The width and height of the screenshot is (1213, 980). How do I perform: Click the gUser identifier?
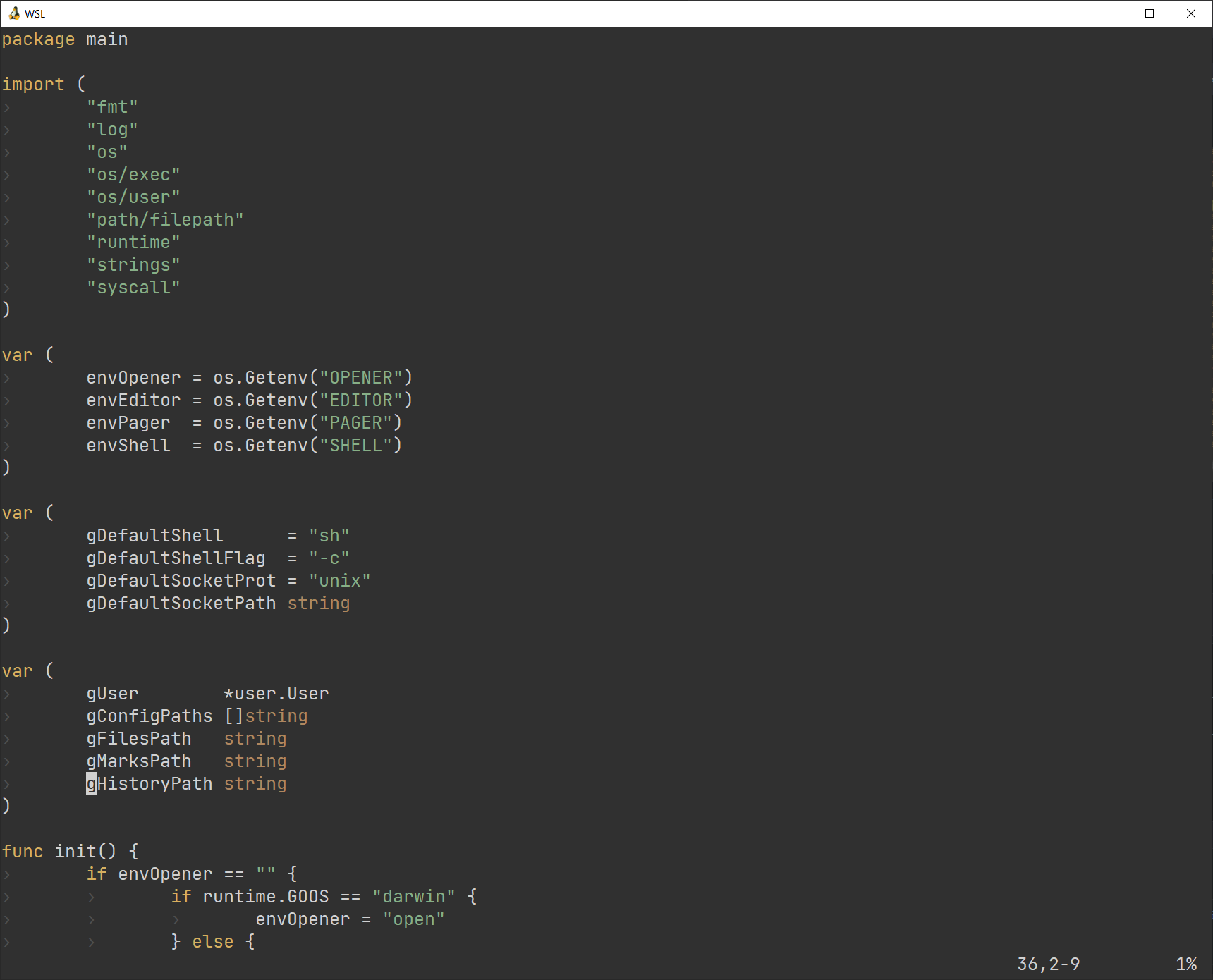tap(112, 694)
